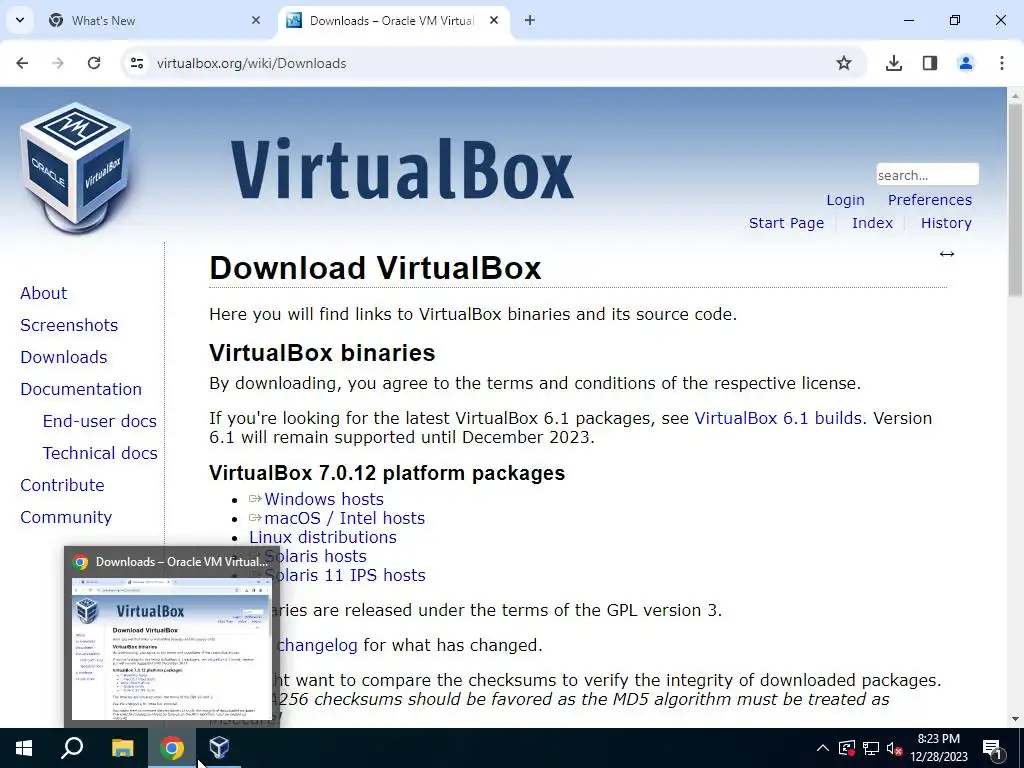Open the Chrome three-dot menu
Viewport: 1024px width, 768px height.
click(1002, 63)
